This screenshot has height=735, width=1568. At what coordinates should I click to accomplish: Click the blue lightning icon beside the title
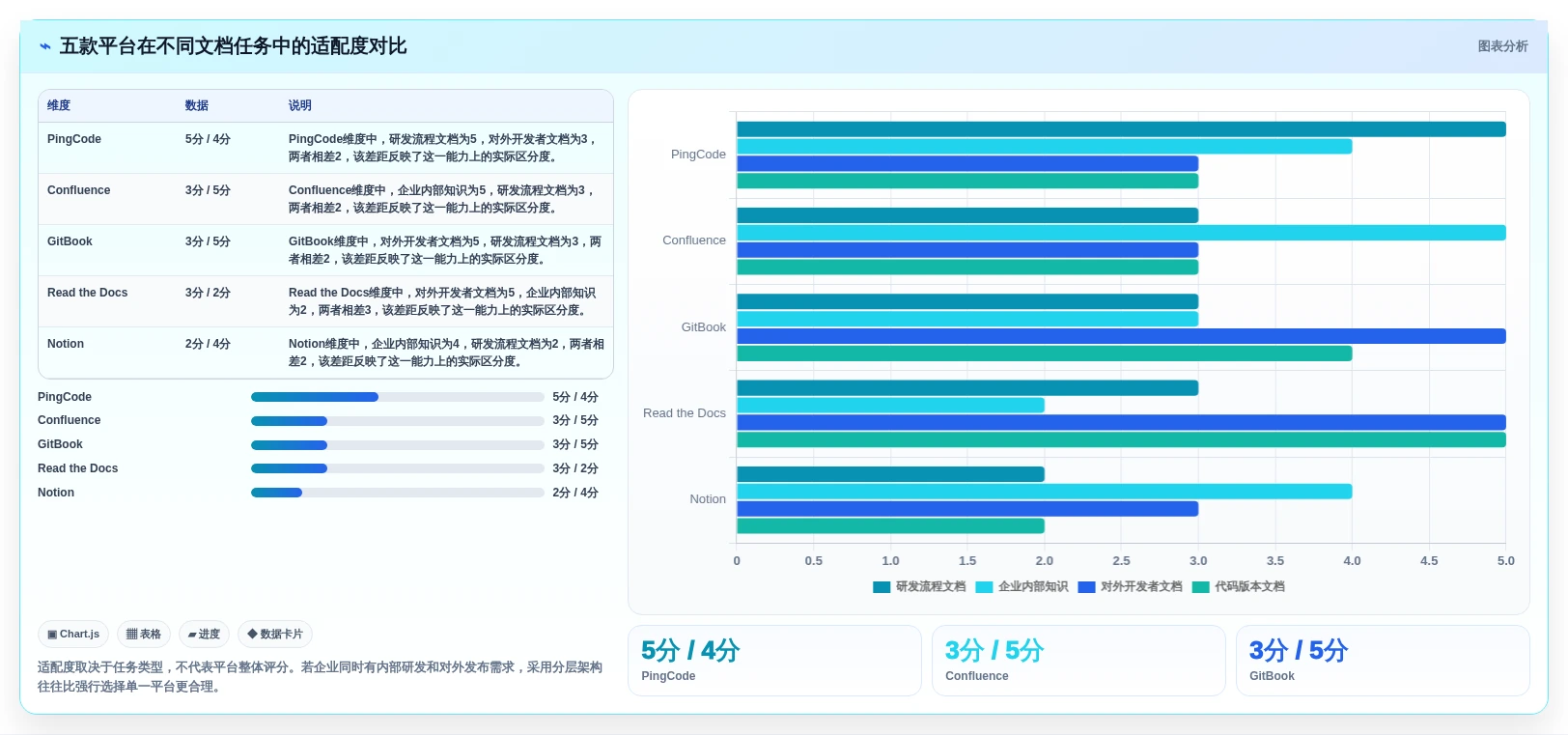(45, 46)
